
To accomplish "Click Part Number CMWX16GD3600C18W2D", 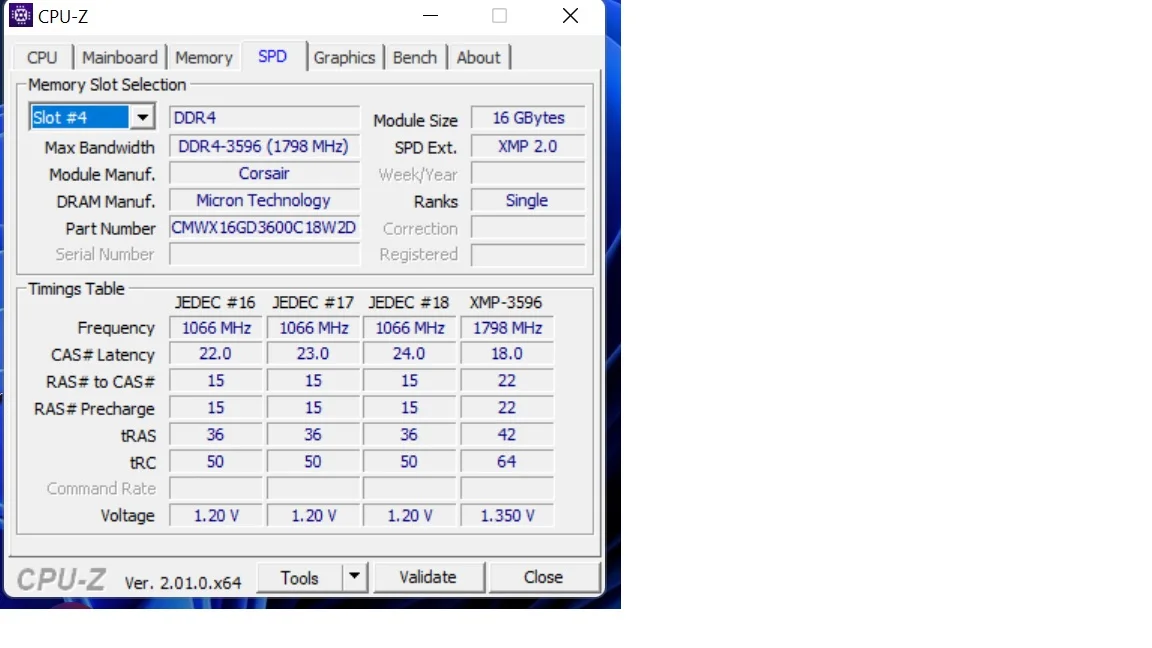I will tap(264, 228).
